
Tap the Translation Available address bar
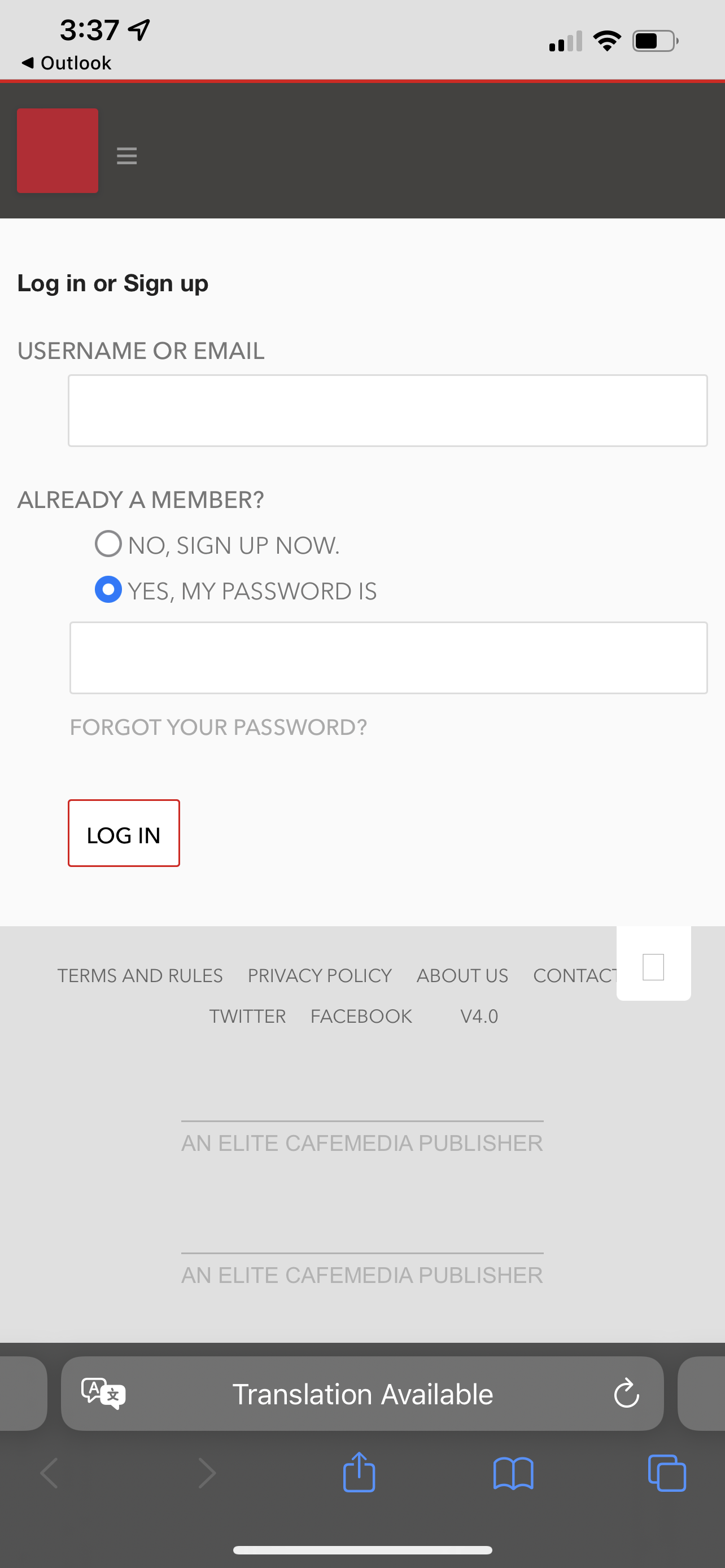[363, 1393]
